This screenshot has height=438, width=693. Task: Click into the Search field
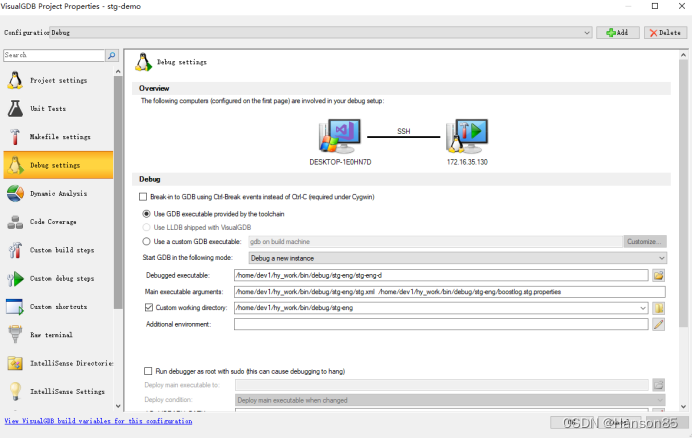(54, 55)
